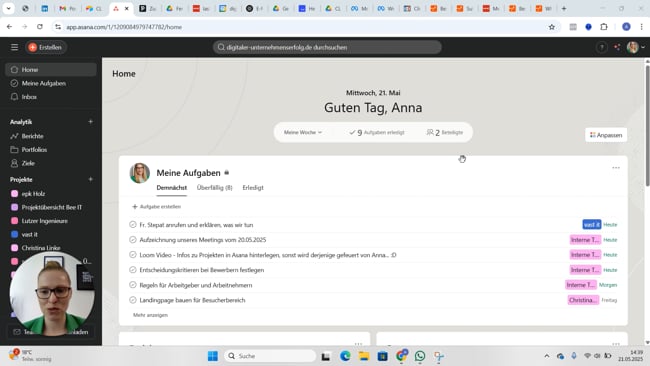Viewport: 650px width, 366px height.
Task: Open the help question mark icon
Action: [x=601, y=47]
